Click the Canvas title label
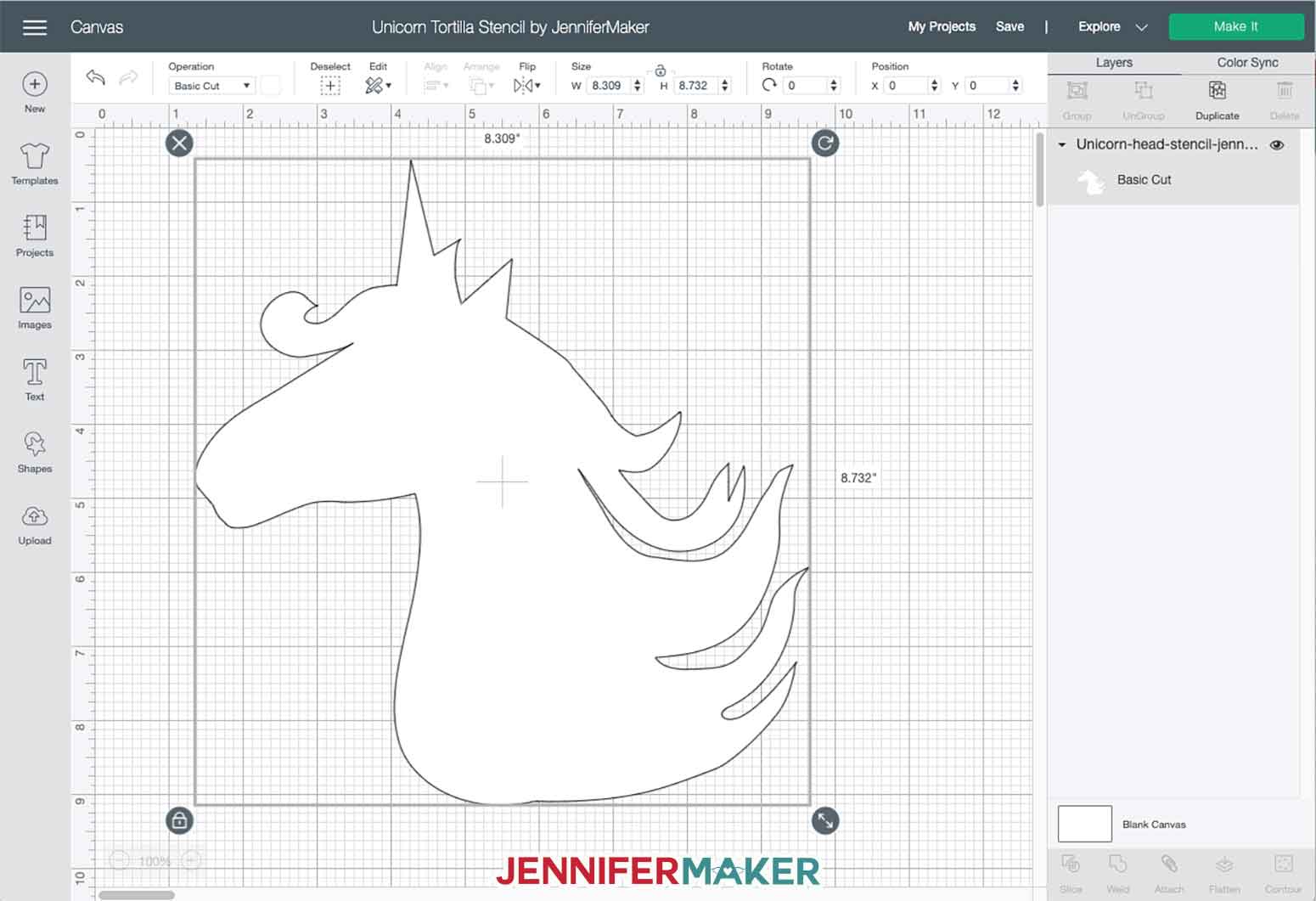The width and height of the screenshot is (1316, 901). coord(97,27)
